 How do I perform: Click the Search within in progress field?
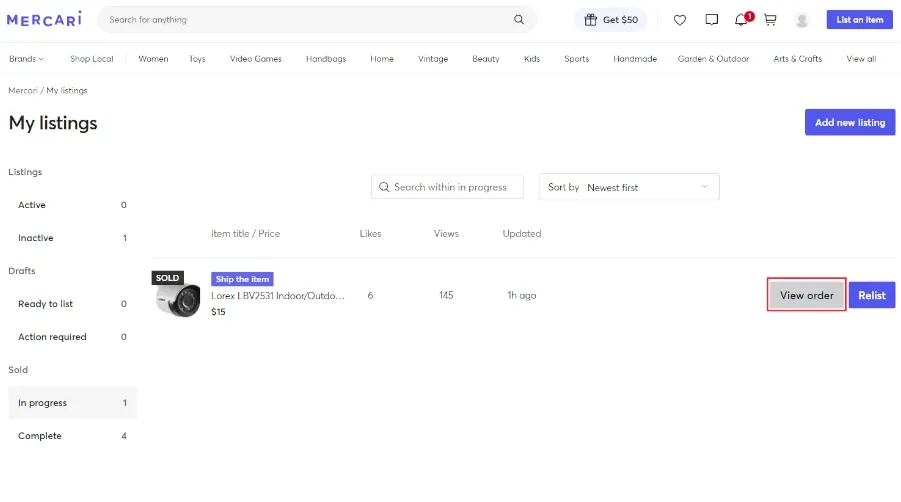pyautogui.click(x=447, y=187)
